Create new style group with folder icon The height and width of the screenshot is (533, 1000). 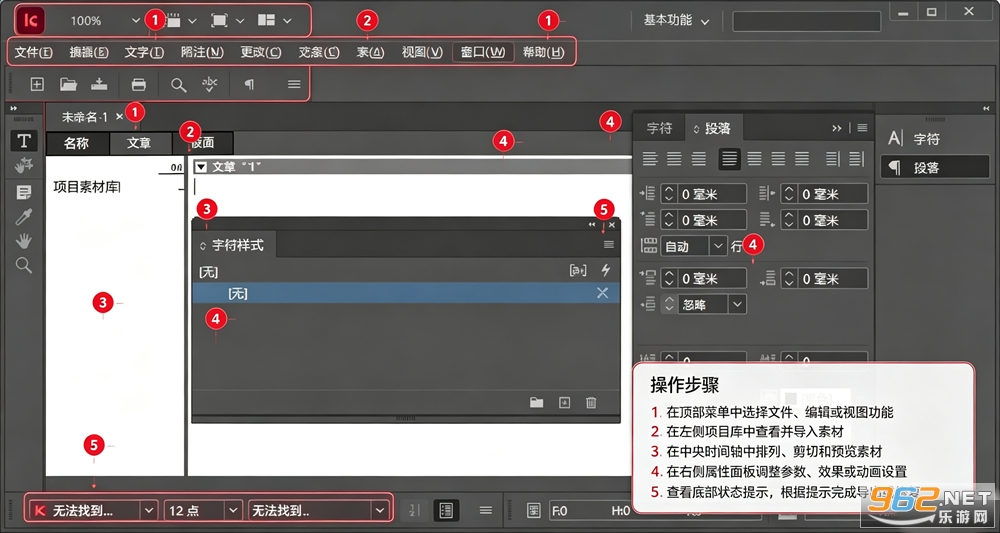pos(536,402)
